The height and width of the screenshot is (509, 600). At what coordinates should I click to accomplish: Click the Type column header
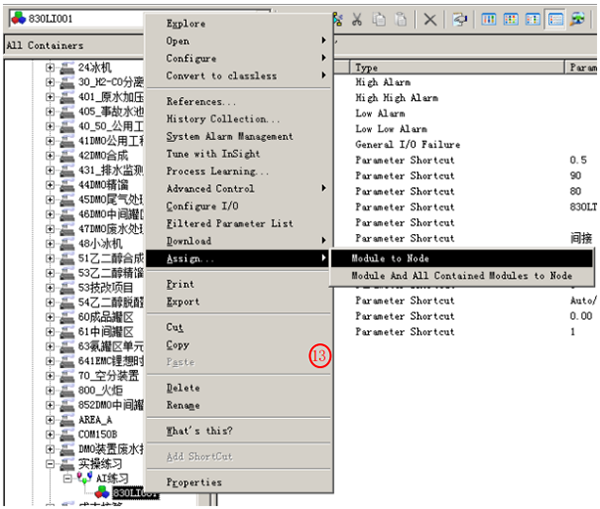click(368, 68)
